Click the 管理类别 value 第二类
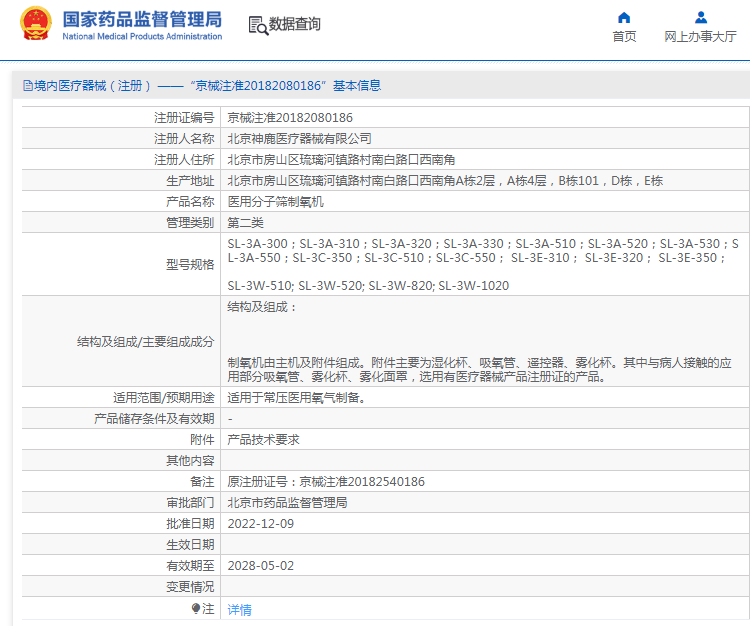Viewport: 750px width, 626px height. 245,222
